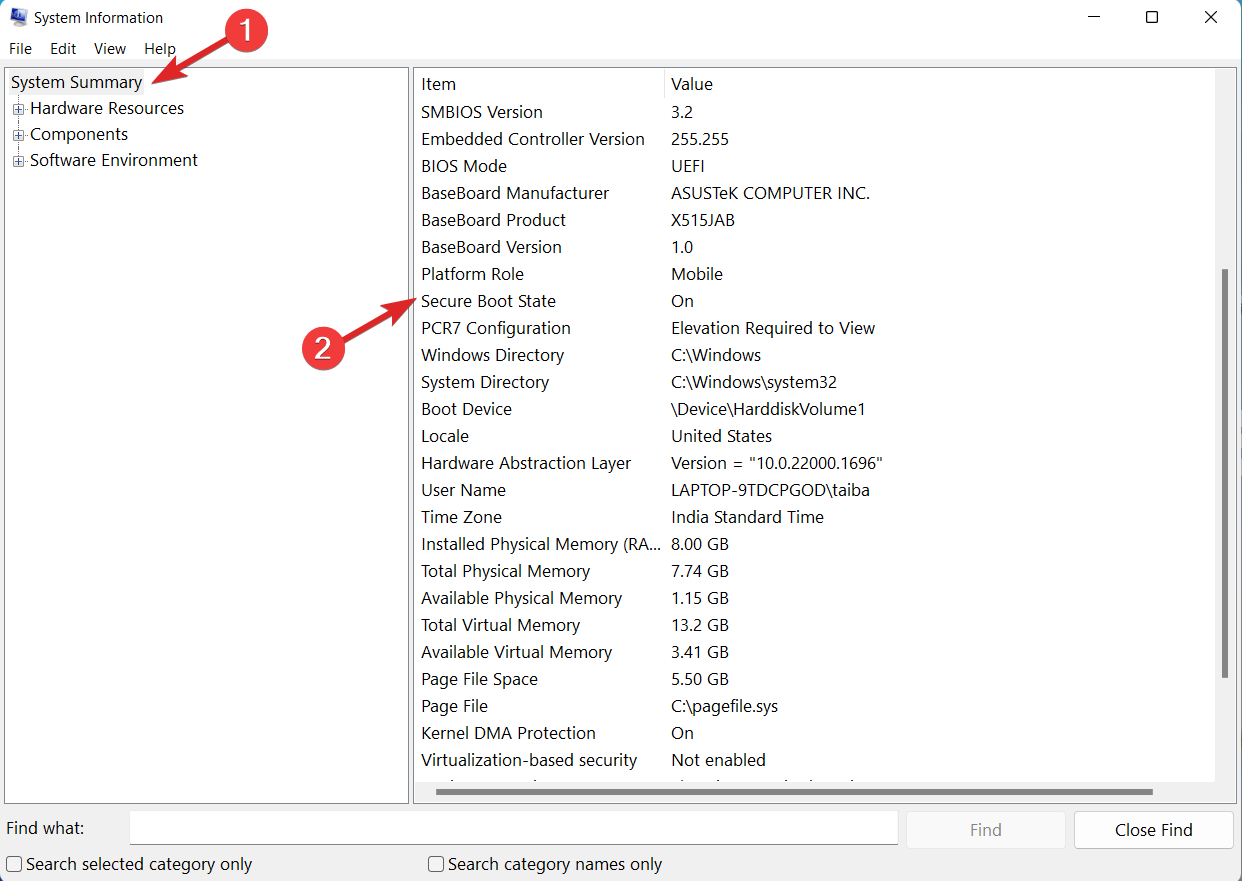Open the Help menu
Viewport: 1242px width, 881px height.
(x=160, y=48)
